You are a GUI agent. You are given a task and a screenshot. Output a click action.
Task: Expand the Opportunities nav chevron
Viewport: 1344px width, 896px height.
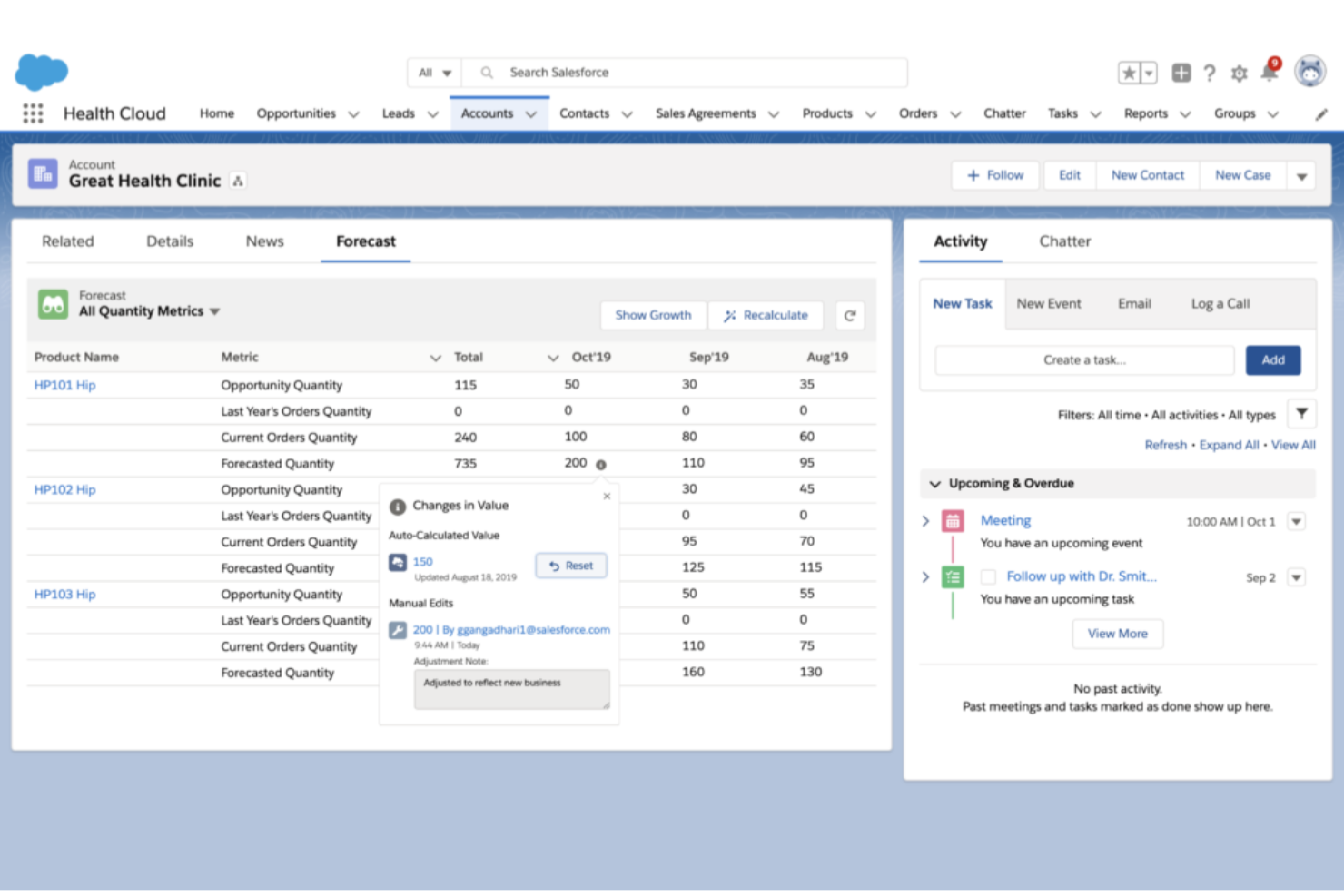tap(354, 114)
